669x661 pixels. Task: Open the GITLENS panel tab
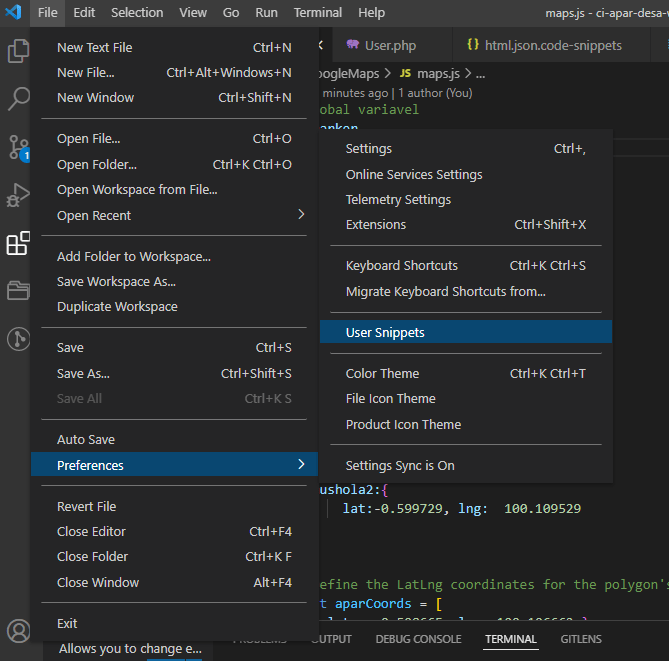point(581,639)
